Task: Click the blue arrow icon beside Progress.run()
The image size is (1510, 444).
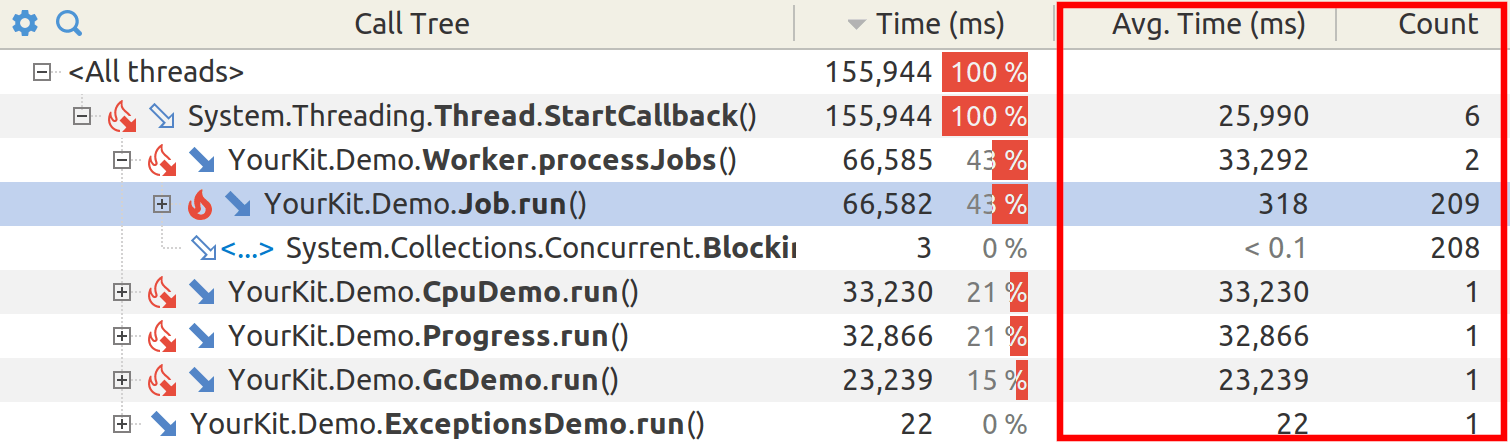Action: click(x=202, y=336)
